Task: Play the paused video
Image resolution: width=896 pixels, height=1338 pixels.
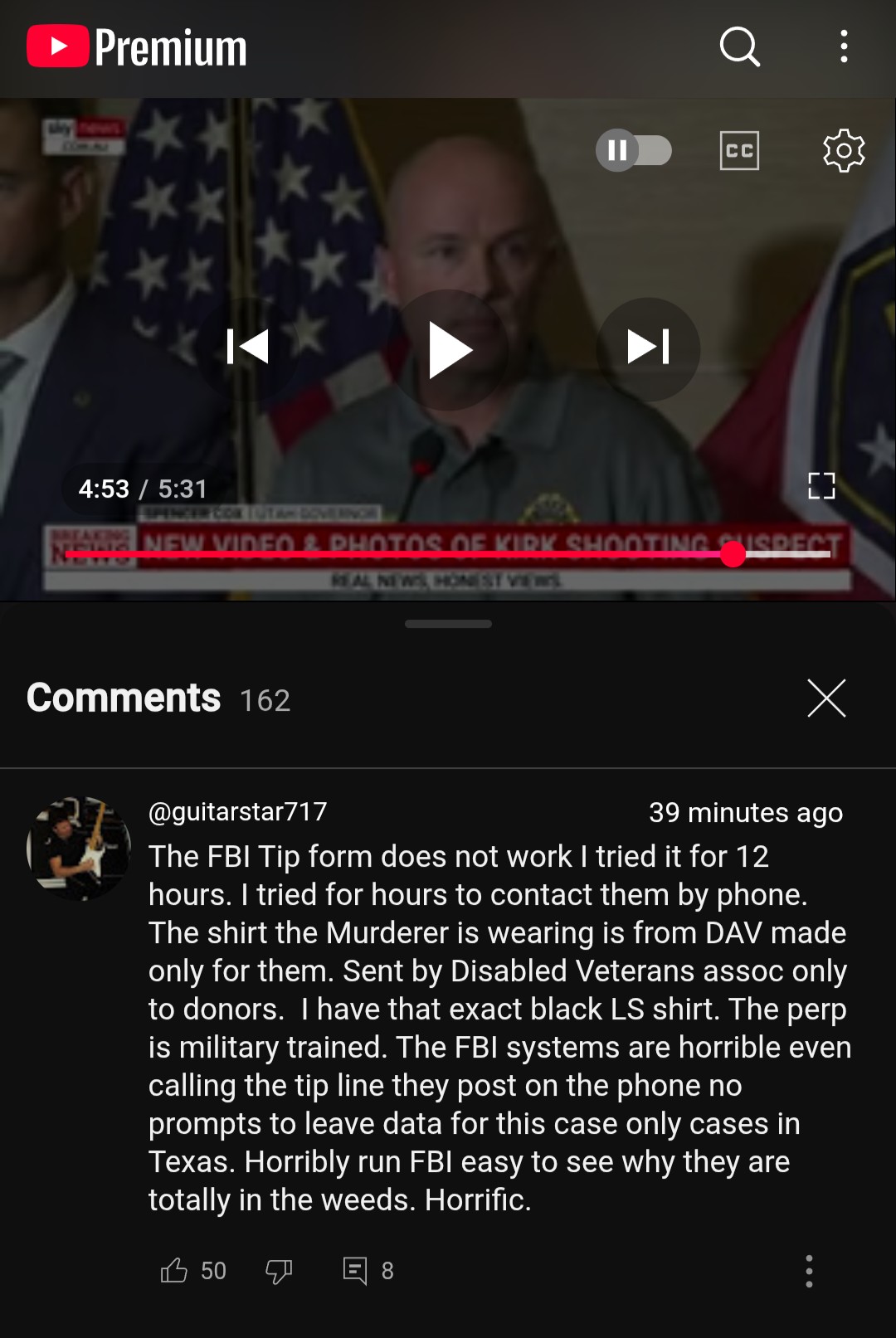Action: 449,350
